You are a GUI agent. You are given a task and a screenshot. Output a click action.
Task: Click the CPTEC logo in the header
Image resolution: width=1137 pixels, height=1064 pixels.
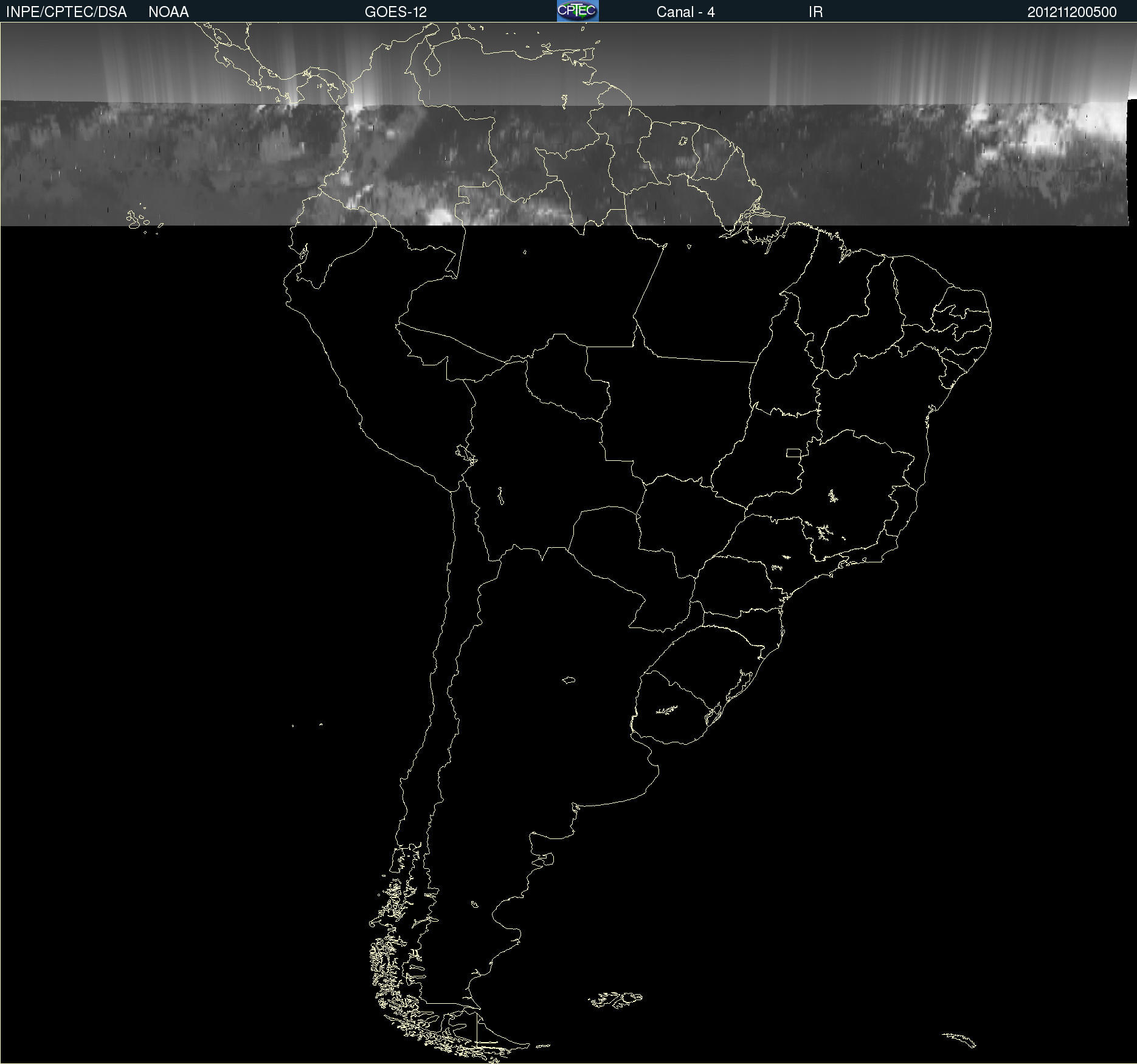pos(578,11)
